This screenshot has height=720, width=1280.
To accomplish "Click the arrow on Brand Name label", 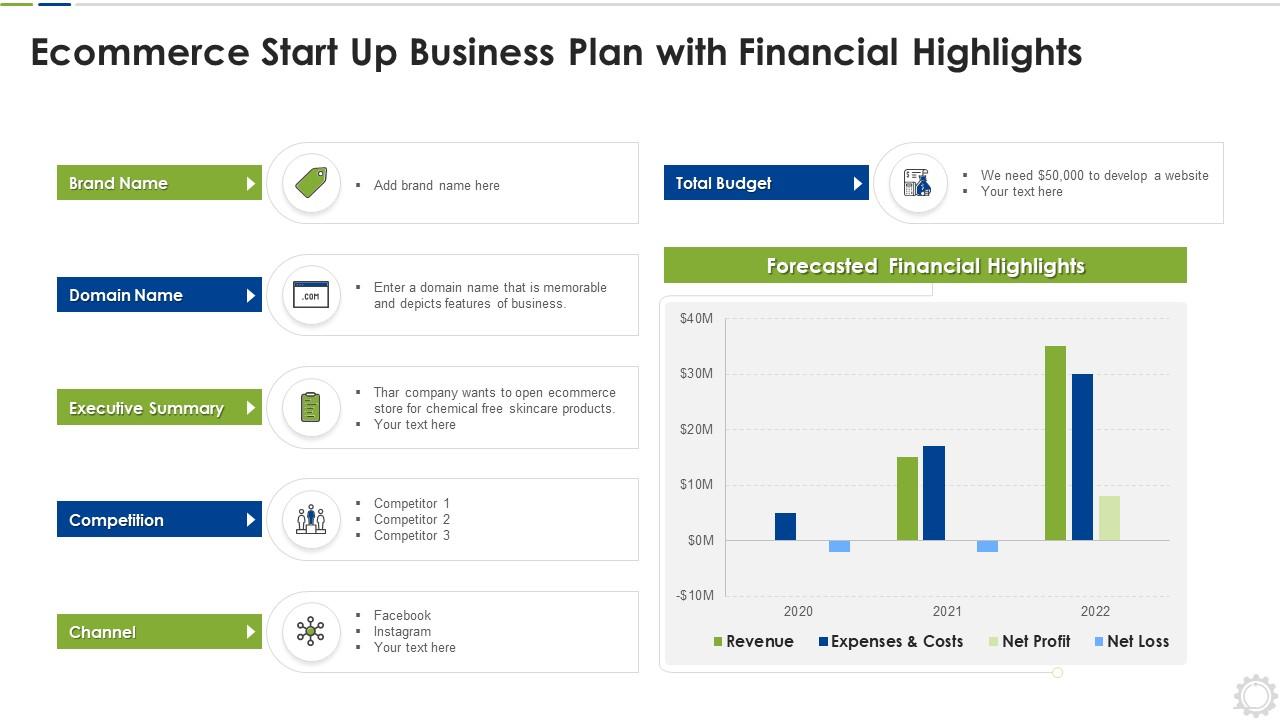I will 250,183.
